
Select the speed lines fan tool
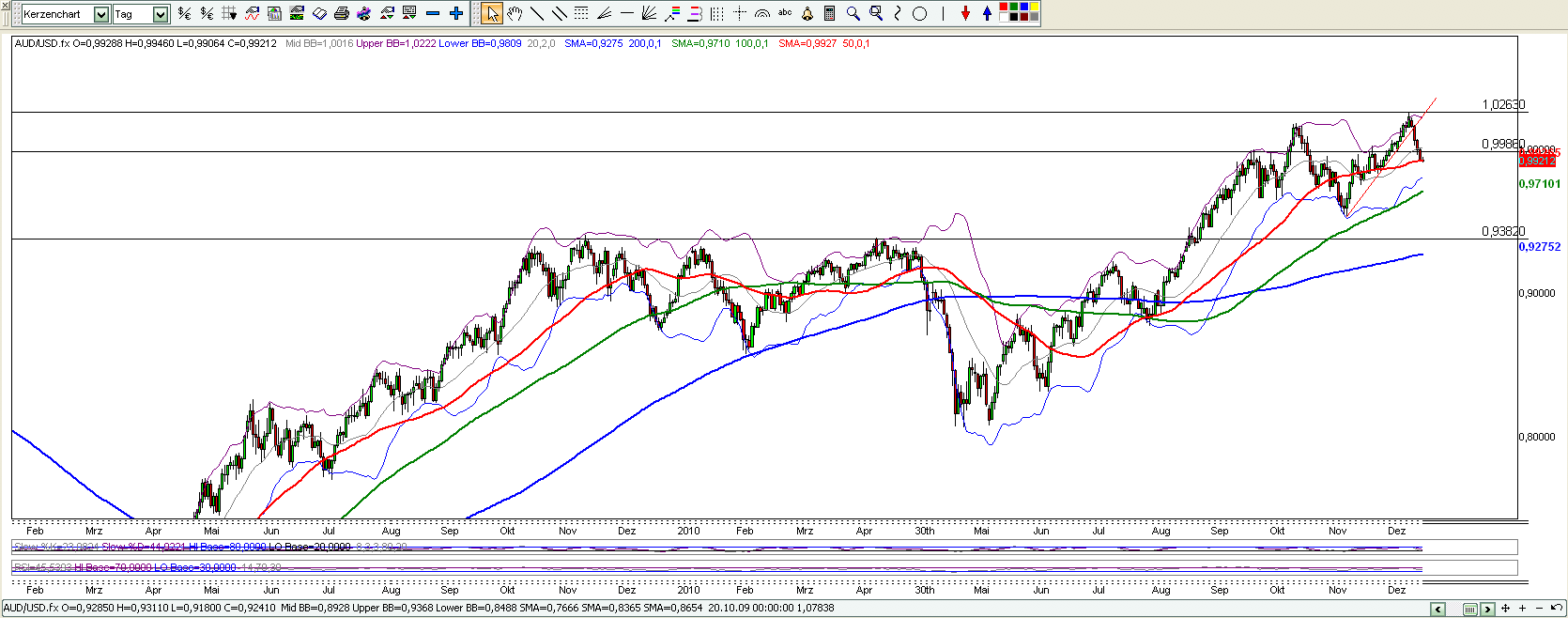tap(605, 13)
